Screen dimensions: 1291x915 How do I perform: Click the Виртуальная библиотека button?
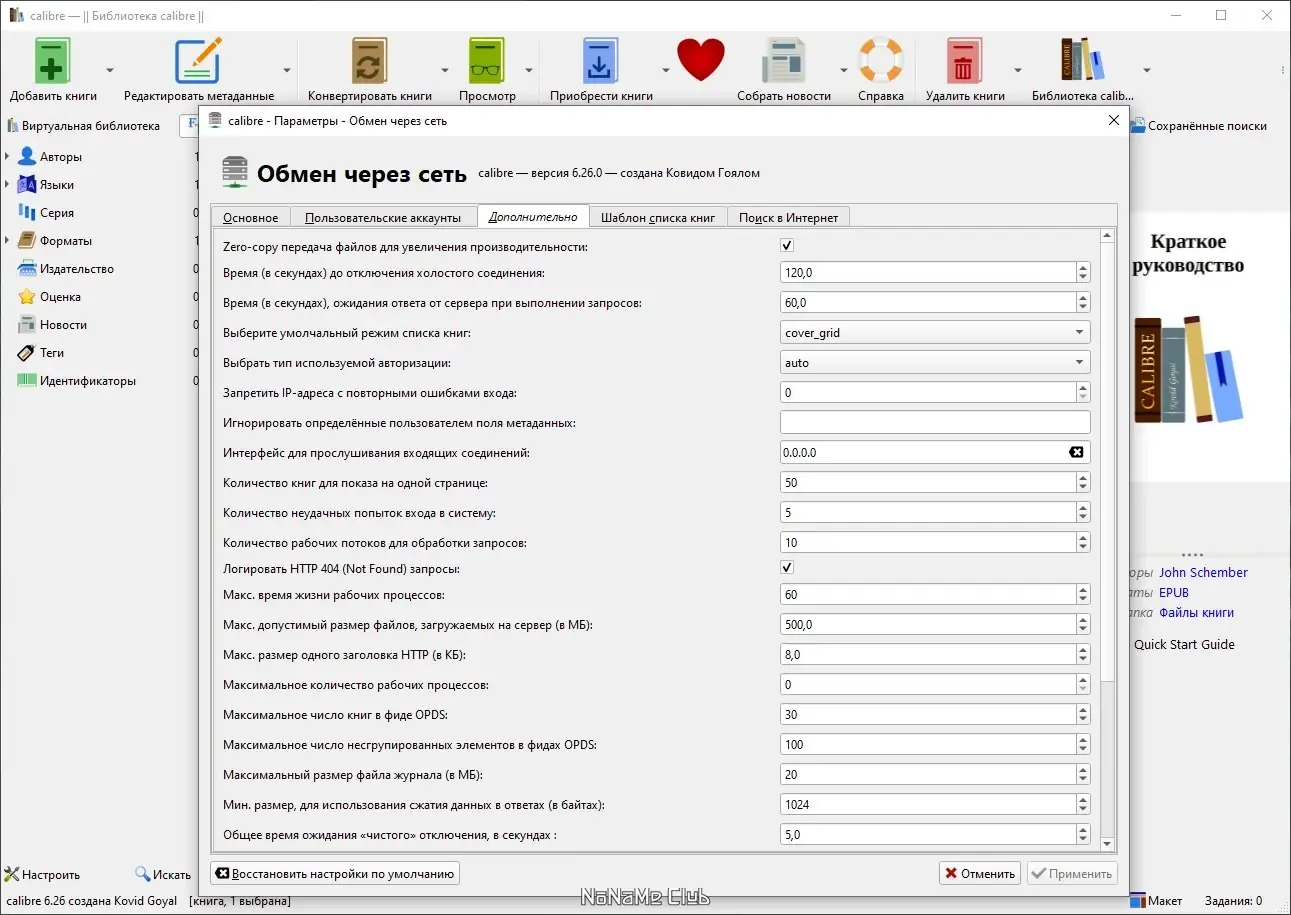click(84, 126)
